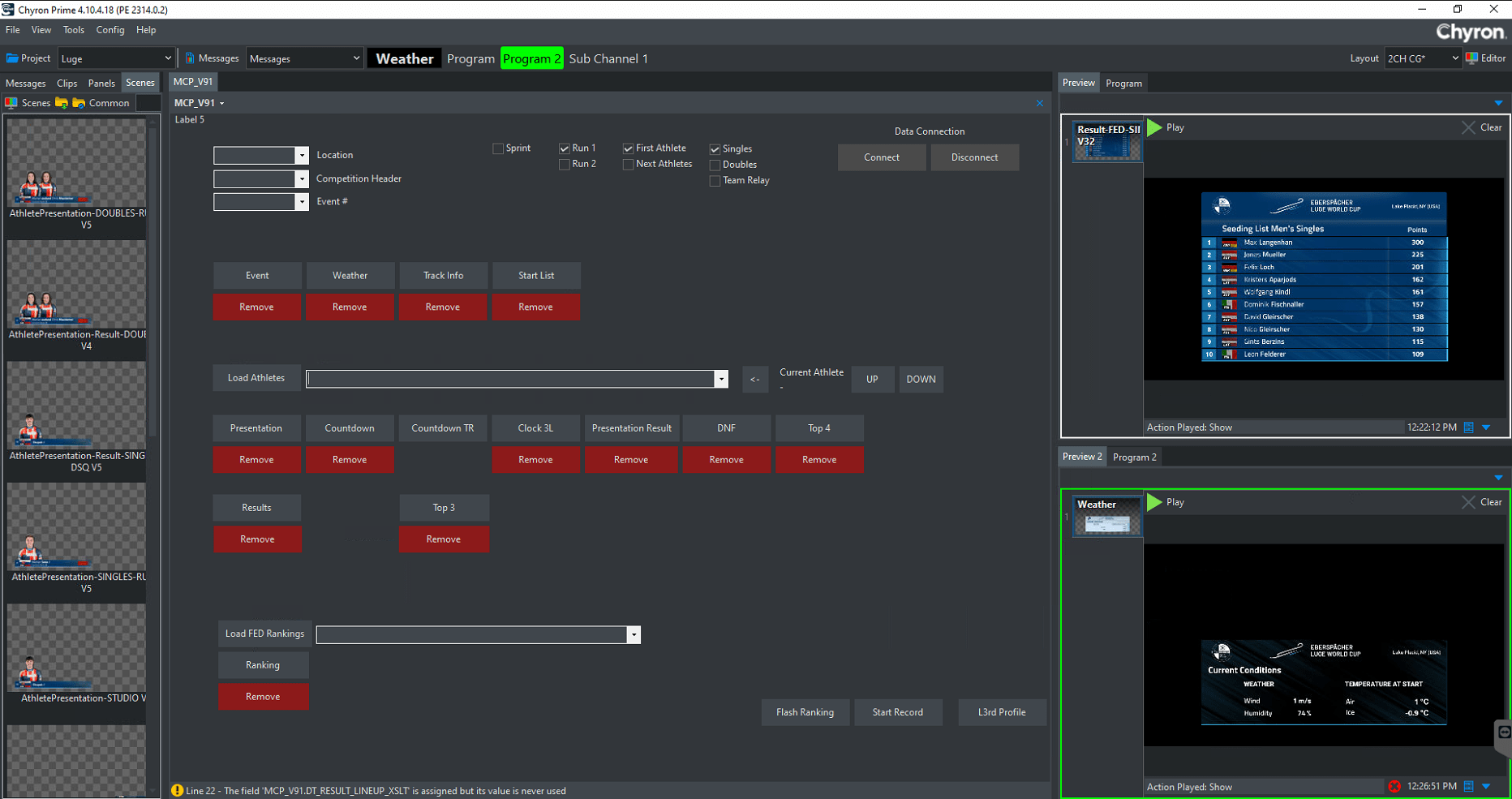Click the Scenes monitor icon
The height and width of the screenshot is (799, 1512).
tap(11, 103)
